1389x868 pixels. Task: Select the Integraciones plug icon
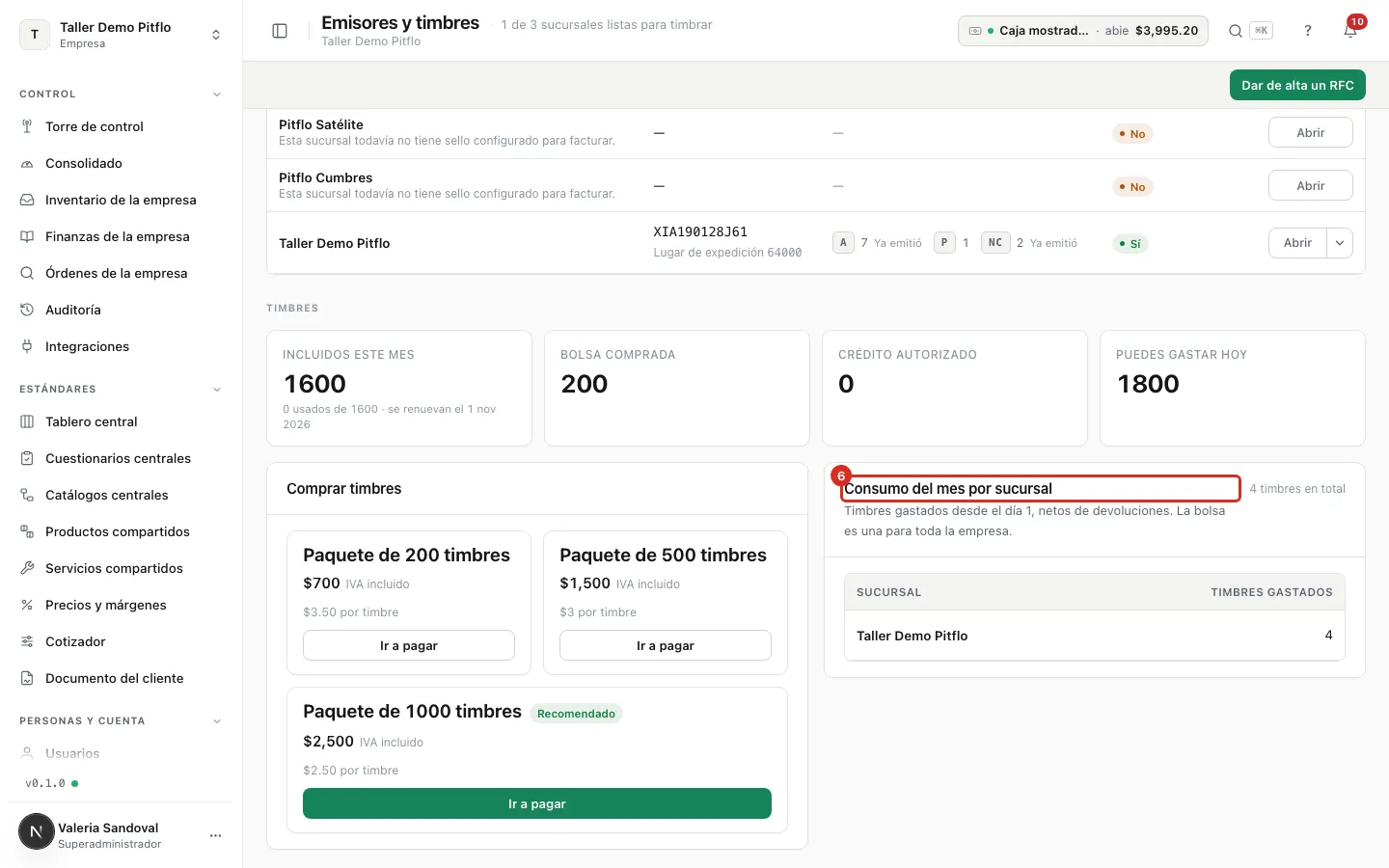point(27,346)
